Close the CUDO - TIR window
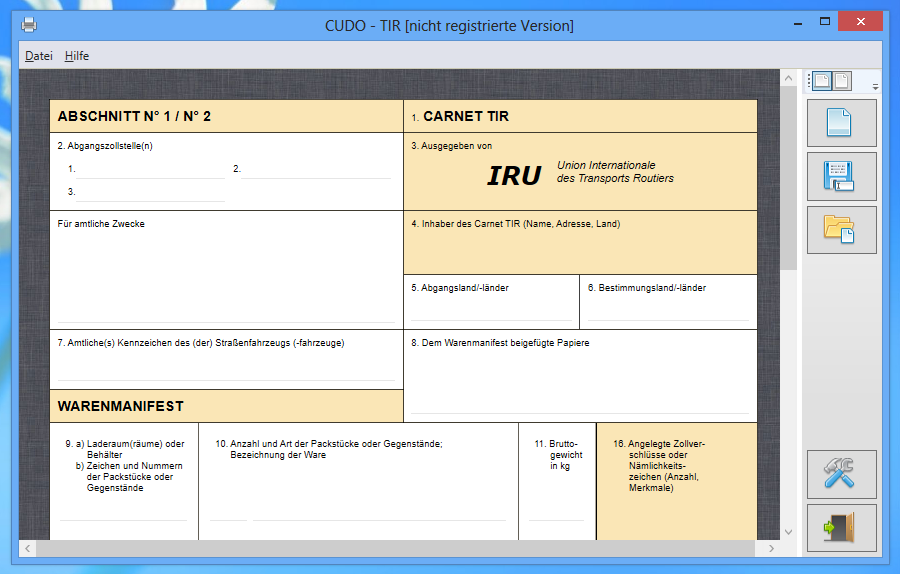This screenshot has width=900, height=574. 860,22
